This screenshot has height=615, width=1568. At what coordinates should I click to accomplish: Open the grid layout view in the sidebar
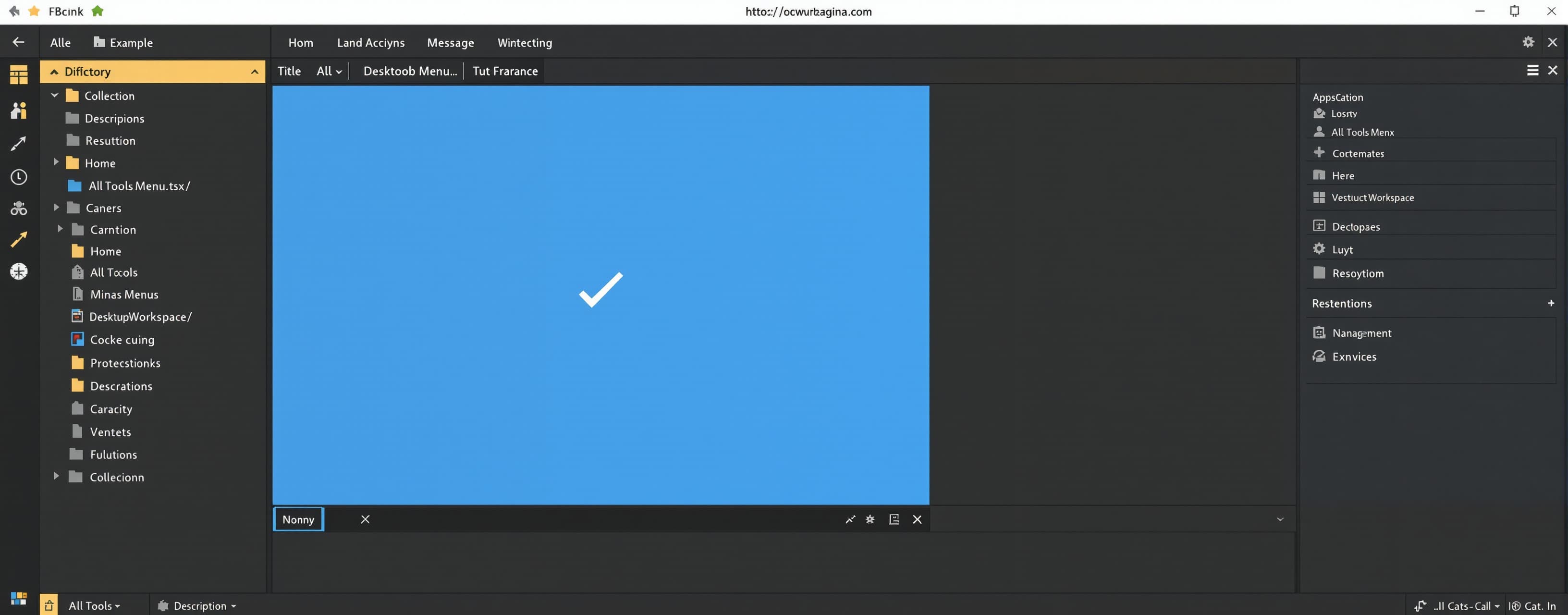pyautogui.click(x=18, y=75)
